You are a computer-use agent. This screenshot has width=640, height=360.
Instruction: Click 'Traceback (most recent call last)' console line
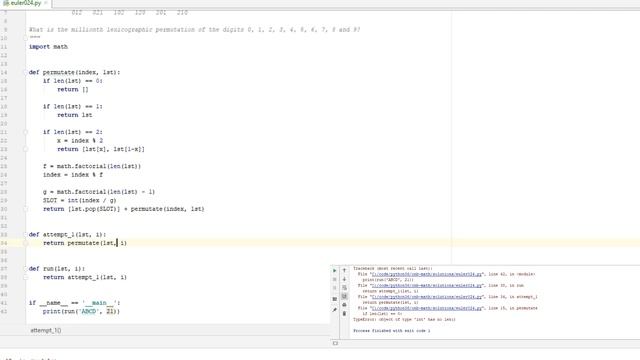(392, 269)
